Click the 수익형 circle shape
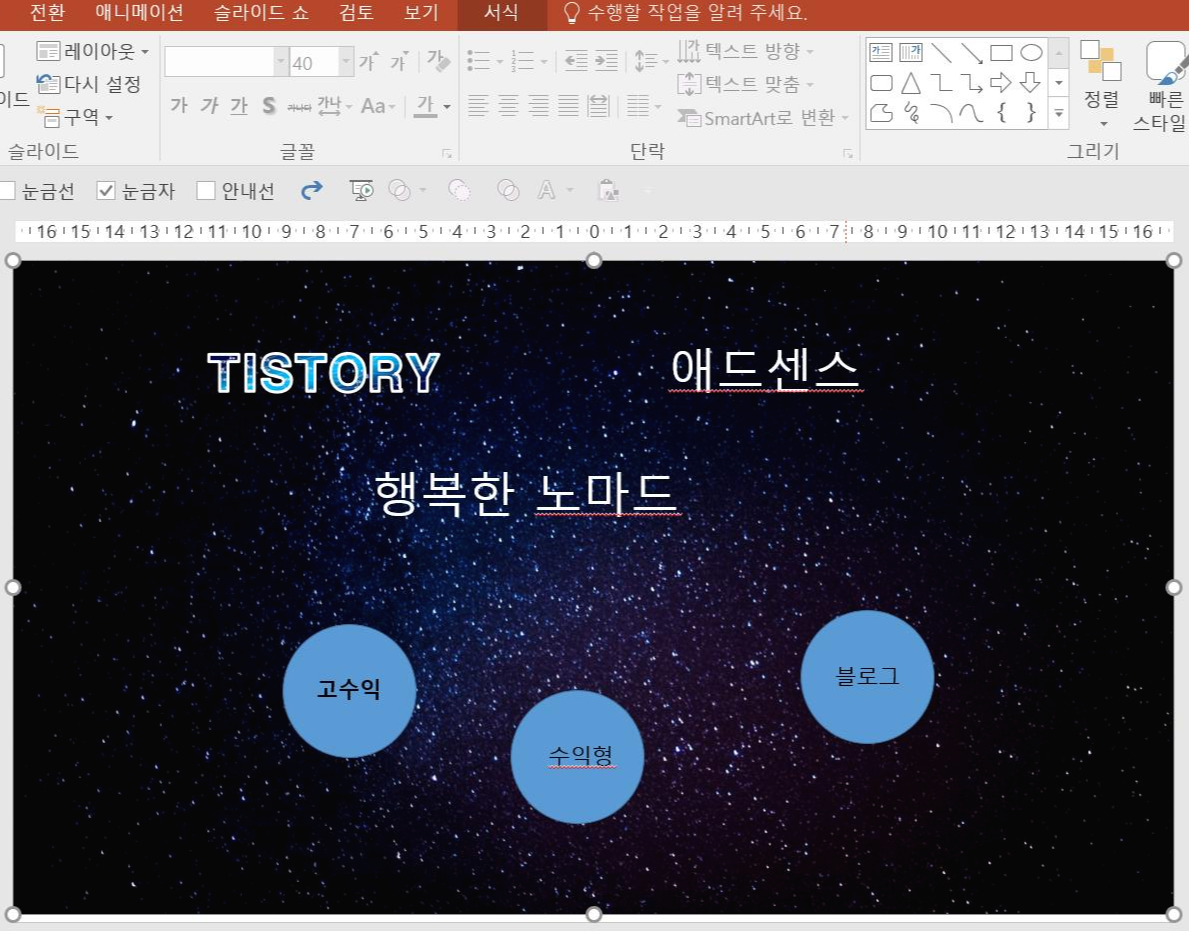The image size is (1189, 931). pyautogui.click(x=577, y=757)
